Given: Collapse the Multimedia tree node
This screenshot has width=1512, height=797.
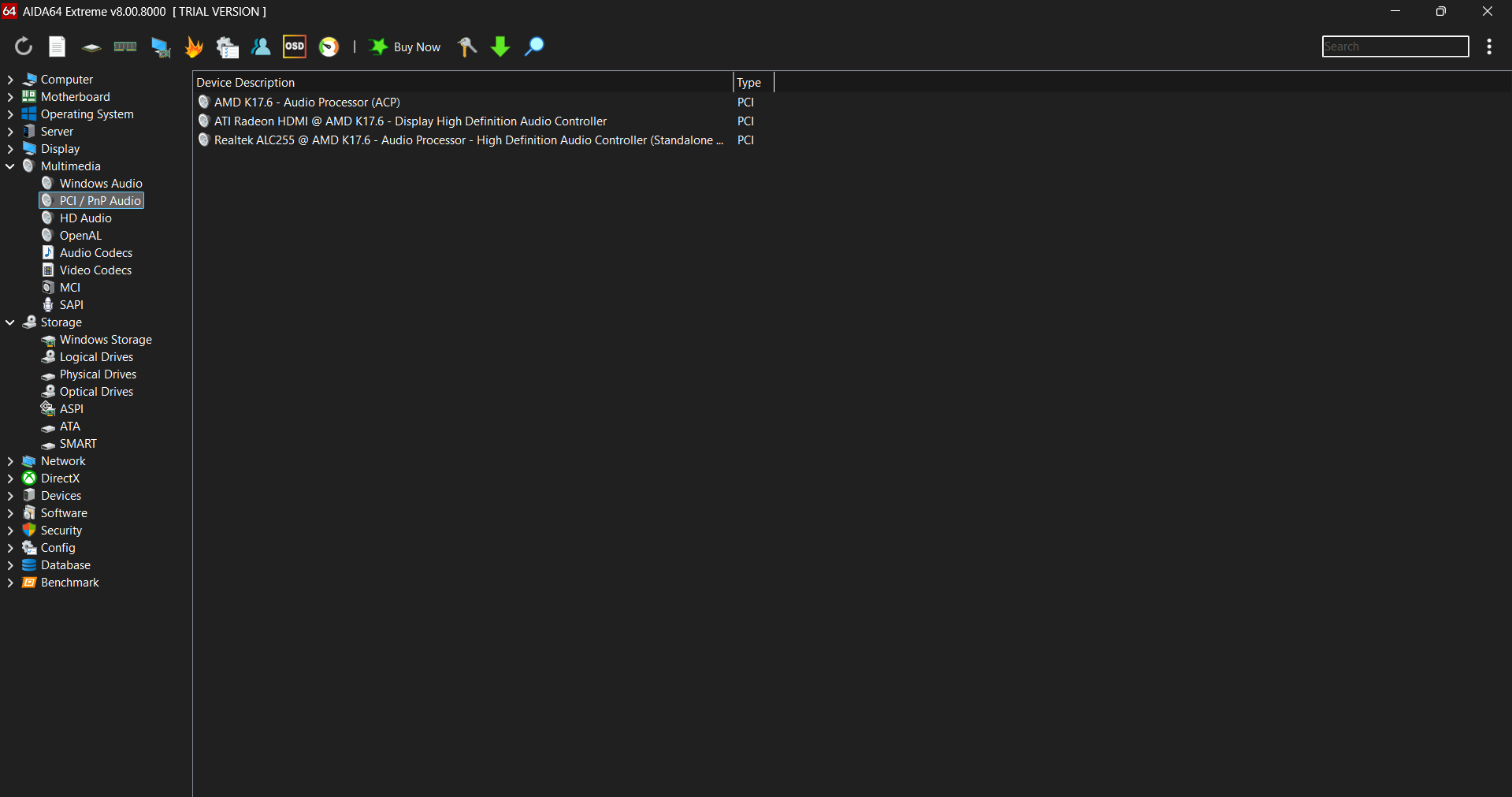Looking at the screenshot, I should point(10,166).
